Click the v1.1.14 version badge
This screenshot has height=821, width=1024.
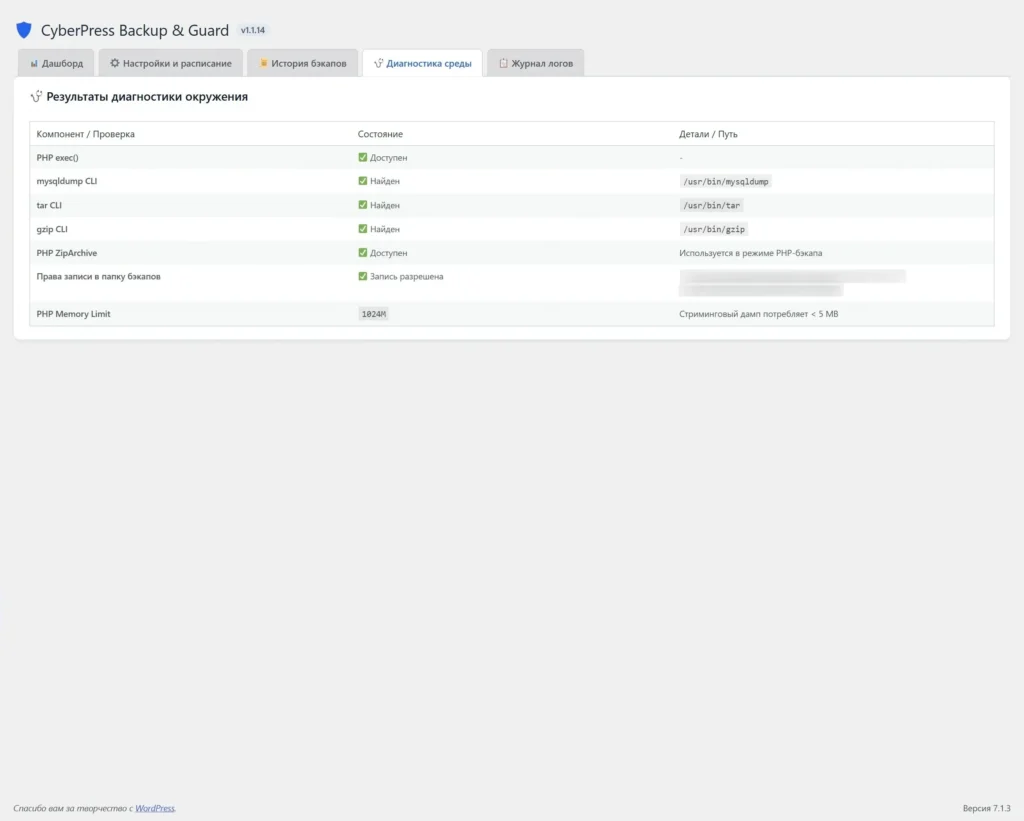(253, 30)
